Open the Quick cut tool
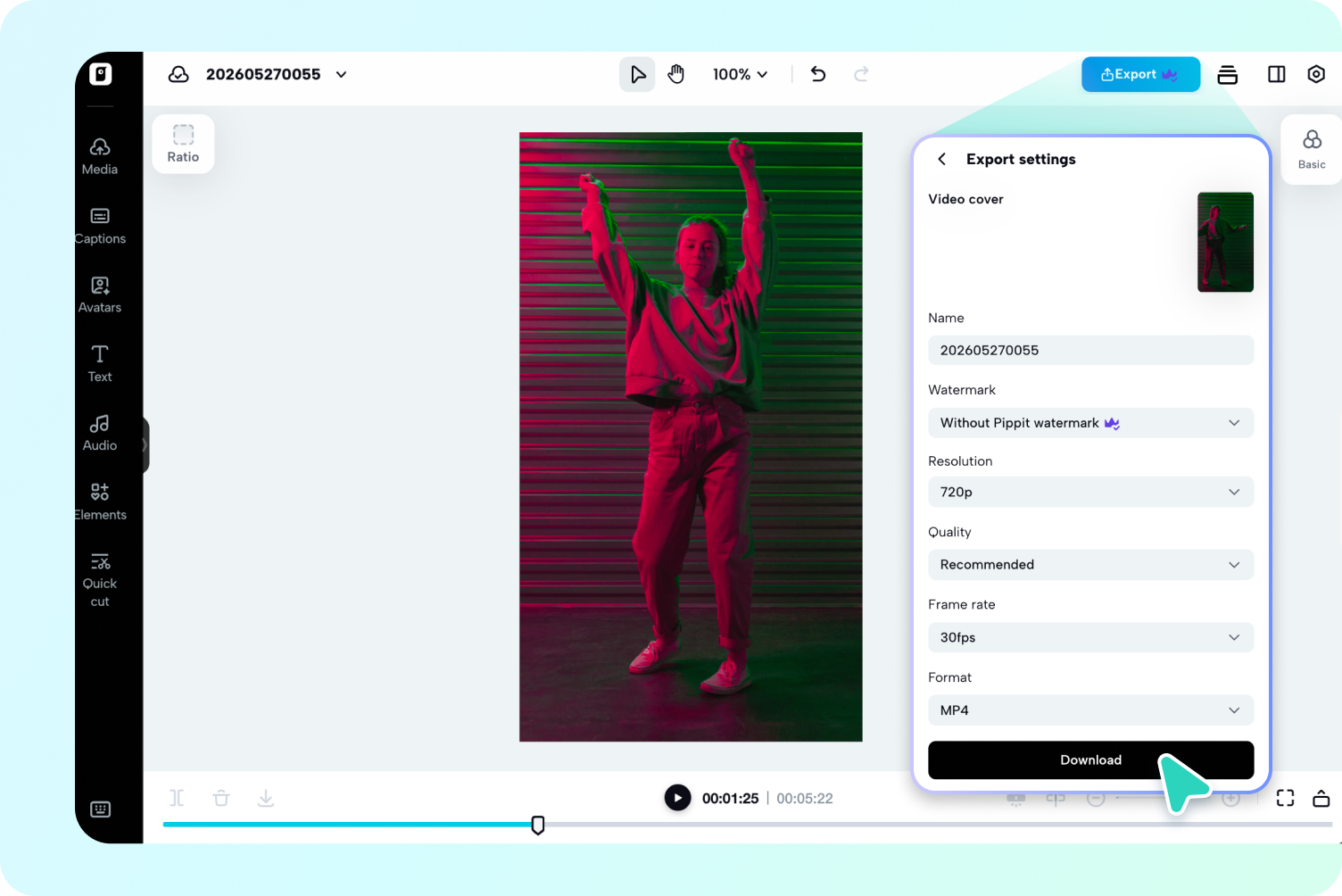 pos(100,580)
